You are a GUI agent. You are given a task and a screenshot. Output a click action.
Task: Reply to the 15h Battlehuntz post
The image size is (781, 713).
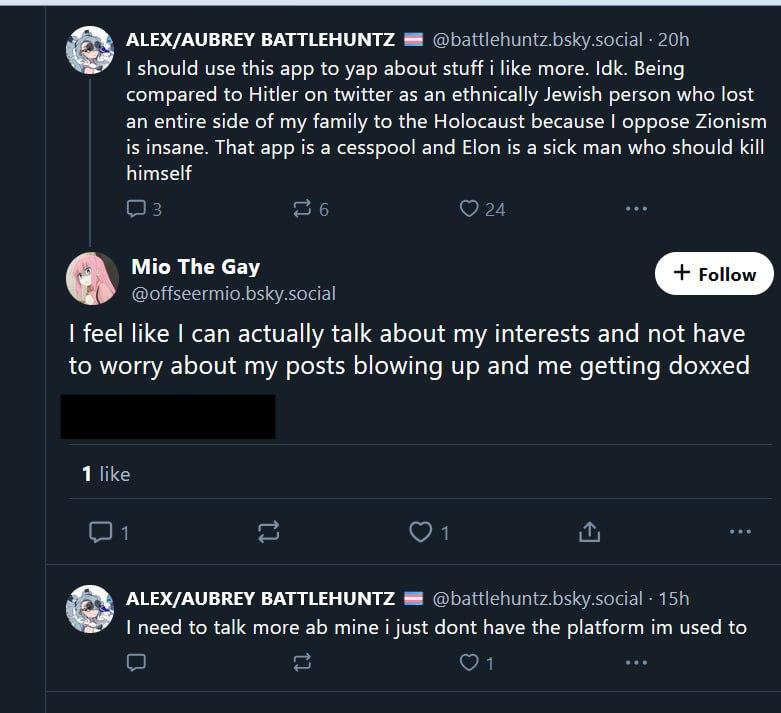pos(137,662)
